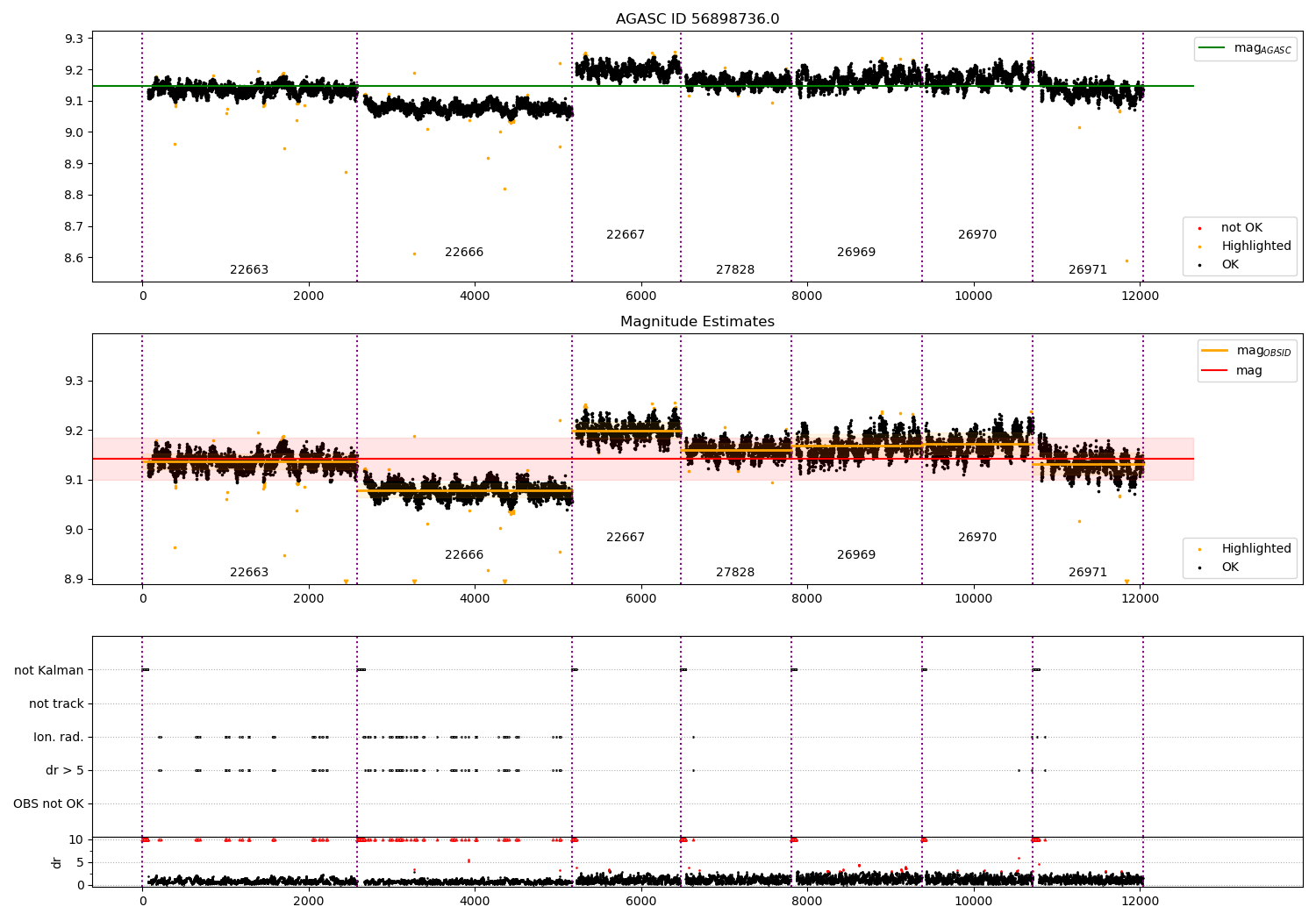
Task: Click obsid label 27828 in Magnitude Estimates plot
Action: [x=735, y=573]
